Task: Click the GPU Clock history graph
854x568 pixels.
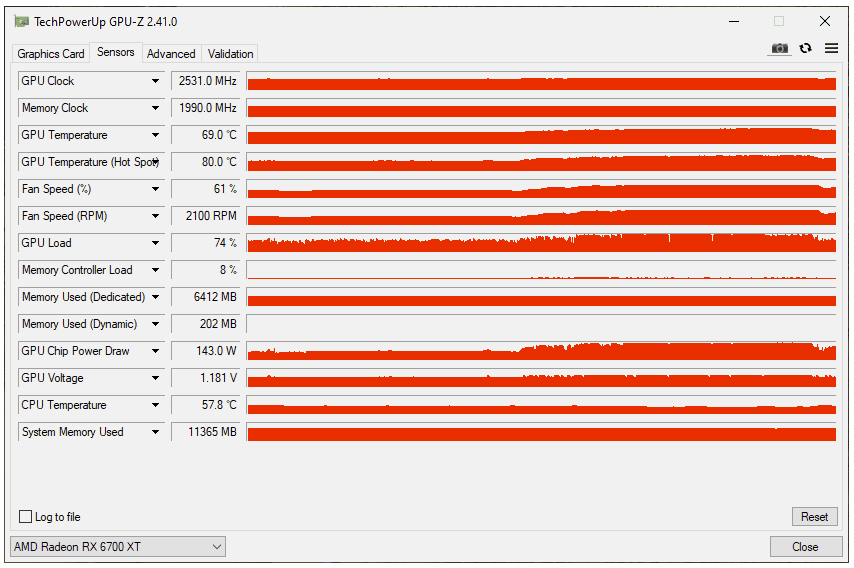Action: [541, 81]
